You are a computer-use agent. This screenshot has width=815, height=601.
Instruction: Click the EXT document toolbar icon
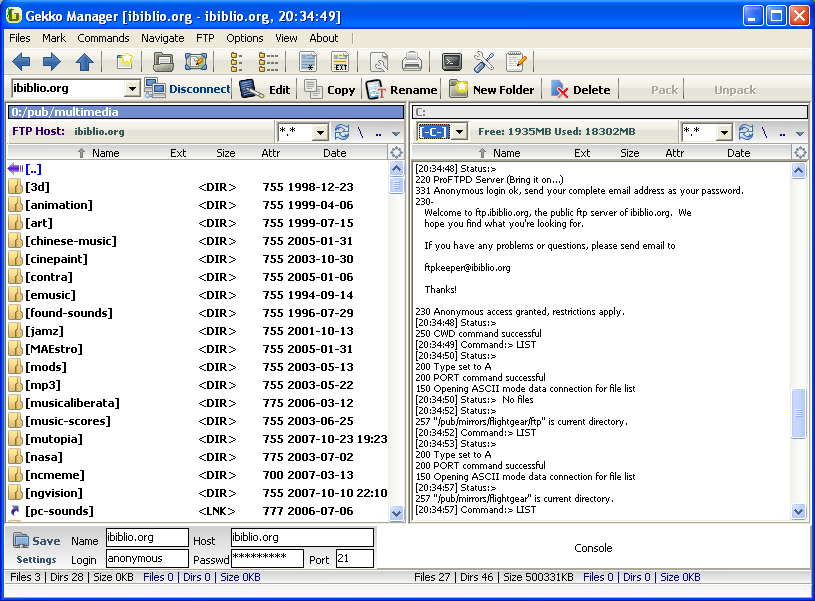(340, 62)
